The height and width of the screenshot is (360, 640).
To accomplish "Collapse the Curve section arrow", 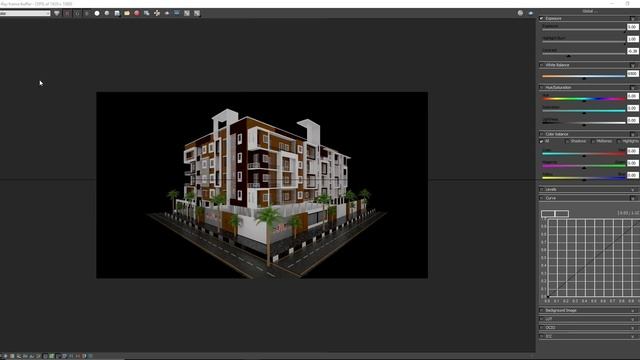I will pyautogui.click(x=633, y=198).
